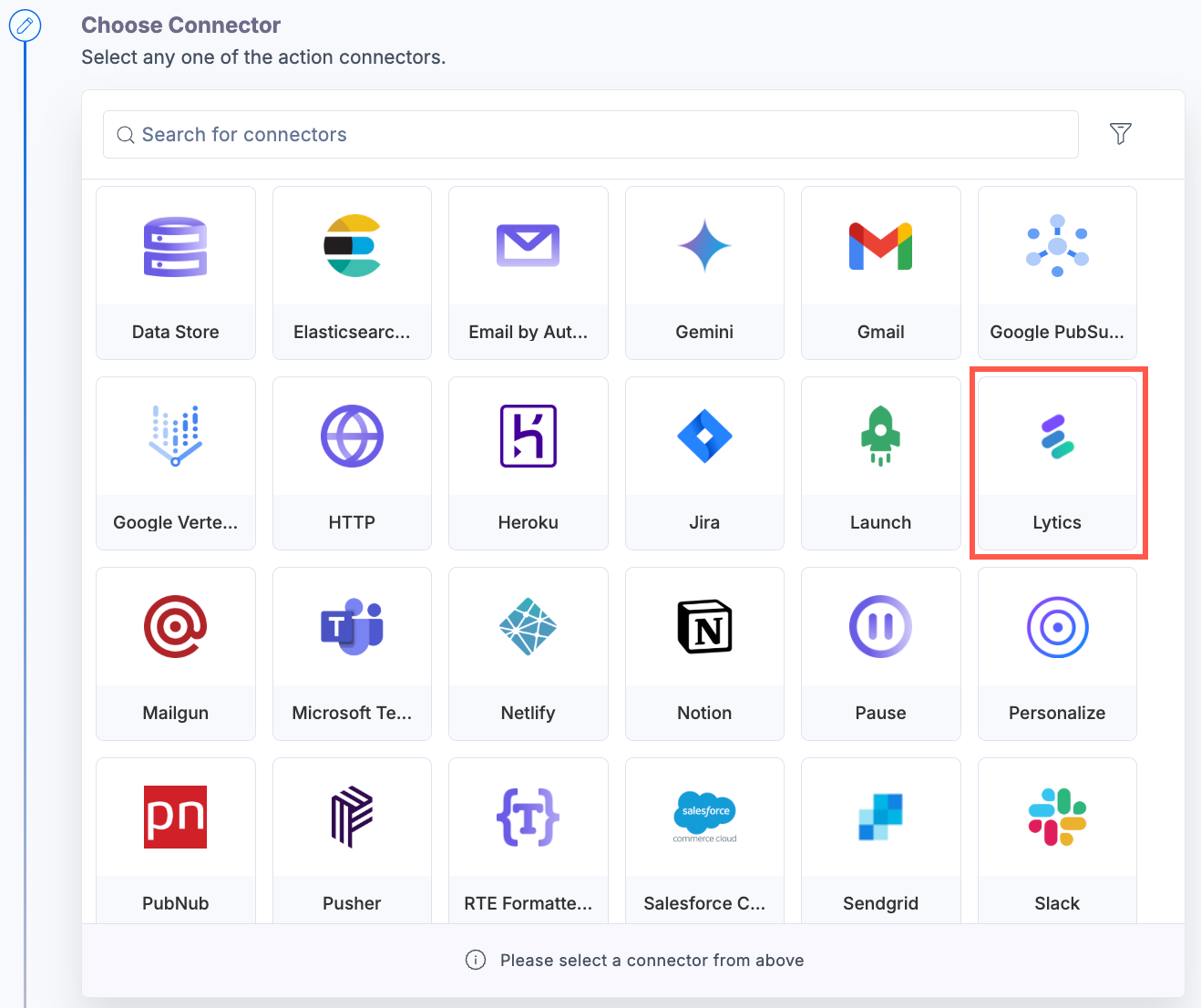Click the 'Mailgun' connector label
The height and width of the screenshot is (1008, 1201).
[x=176, y=713]
